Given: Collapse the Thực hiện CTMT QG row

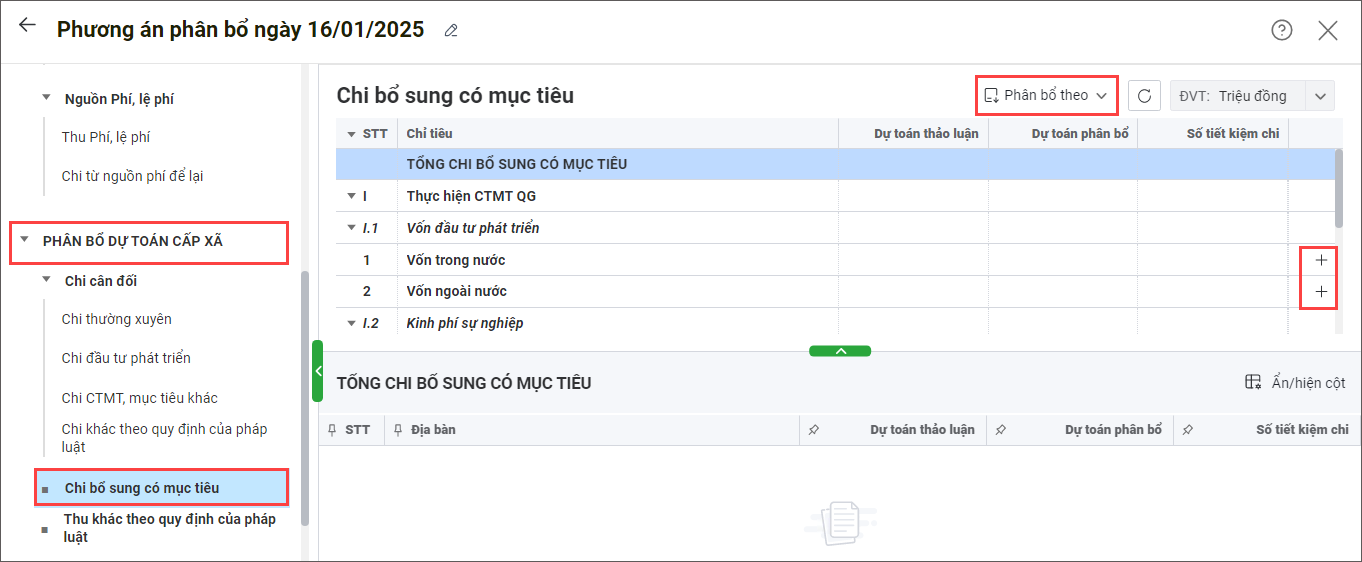Looking at the screenshot, I should 351,196.
